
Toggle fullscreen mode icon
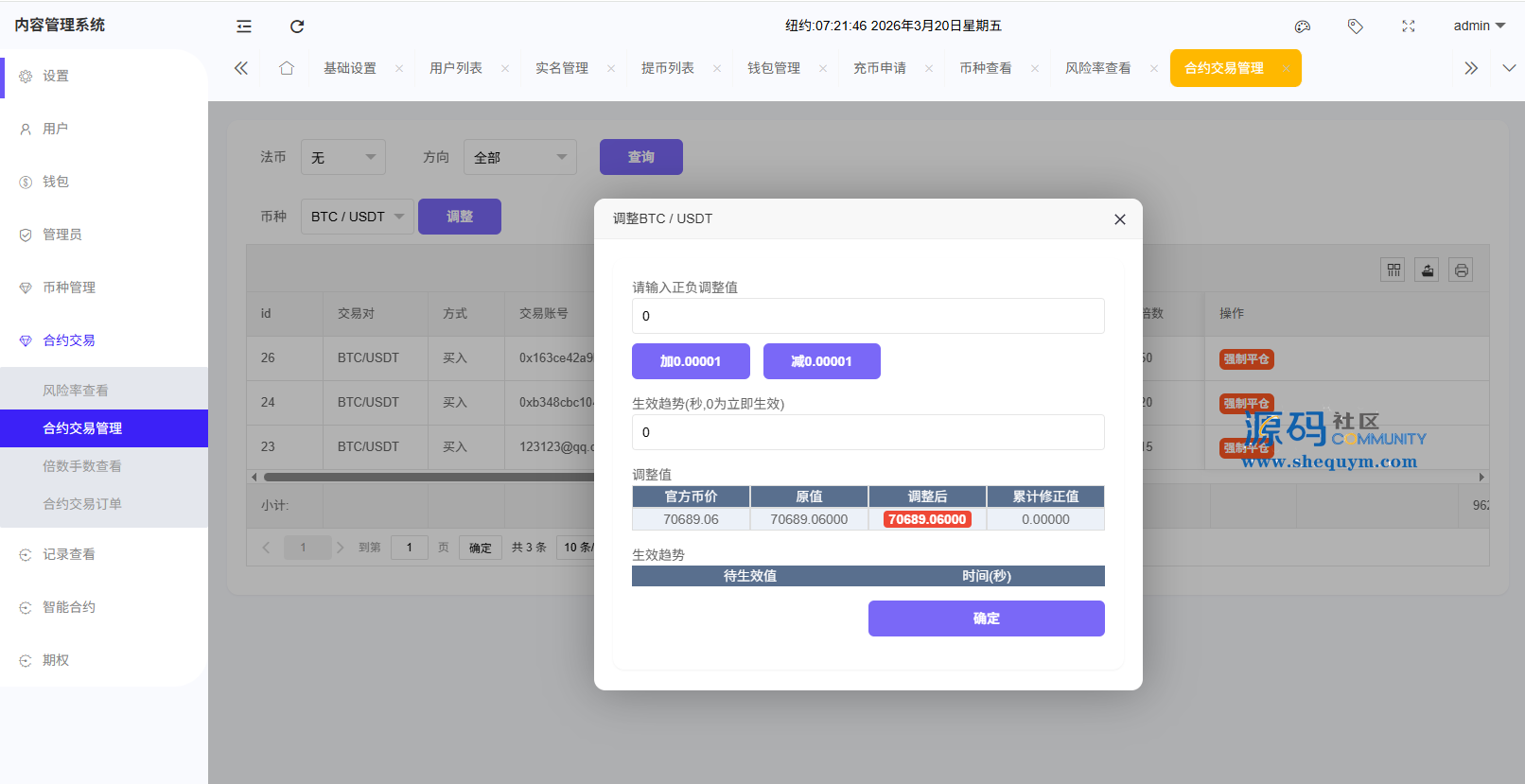tap(1409, 26)
